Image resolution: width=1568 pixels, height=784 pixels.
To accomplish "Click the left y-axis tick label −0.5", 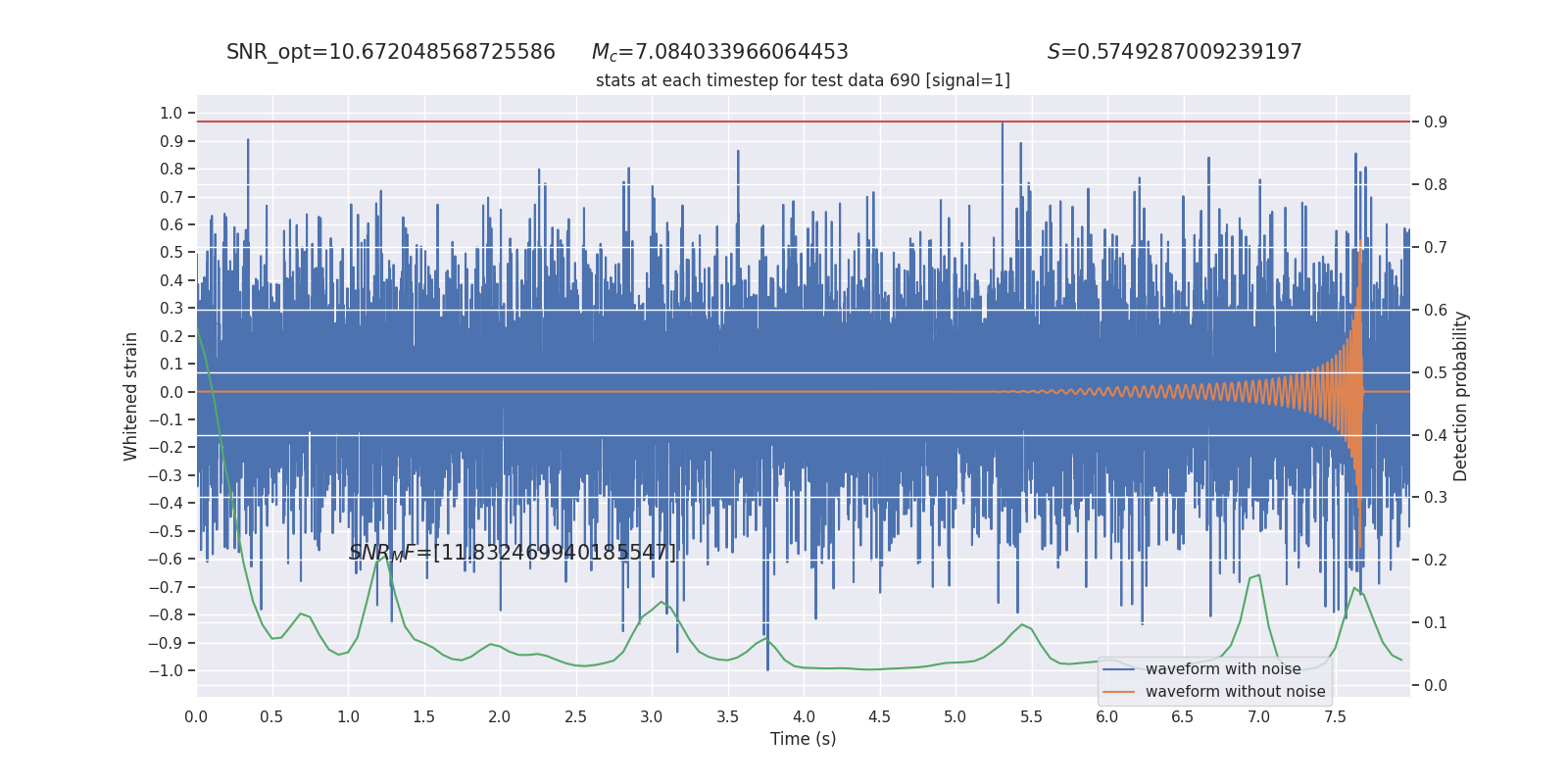I will click(166, 531).
